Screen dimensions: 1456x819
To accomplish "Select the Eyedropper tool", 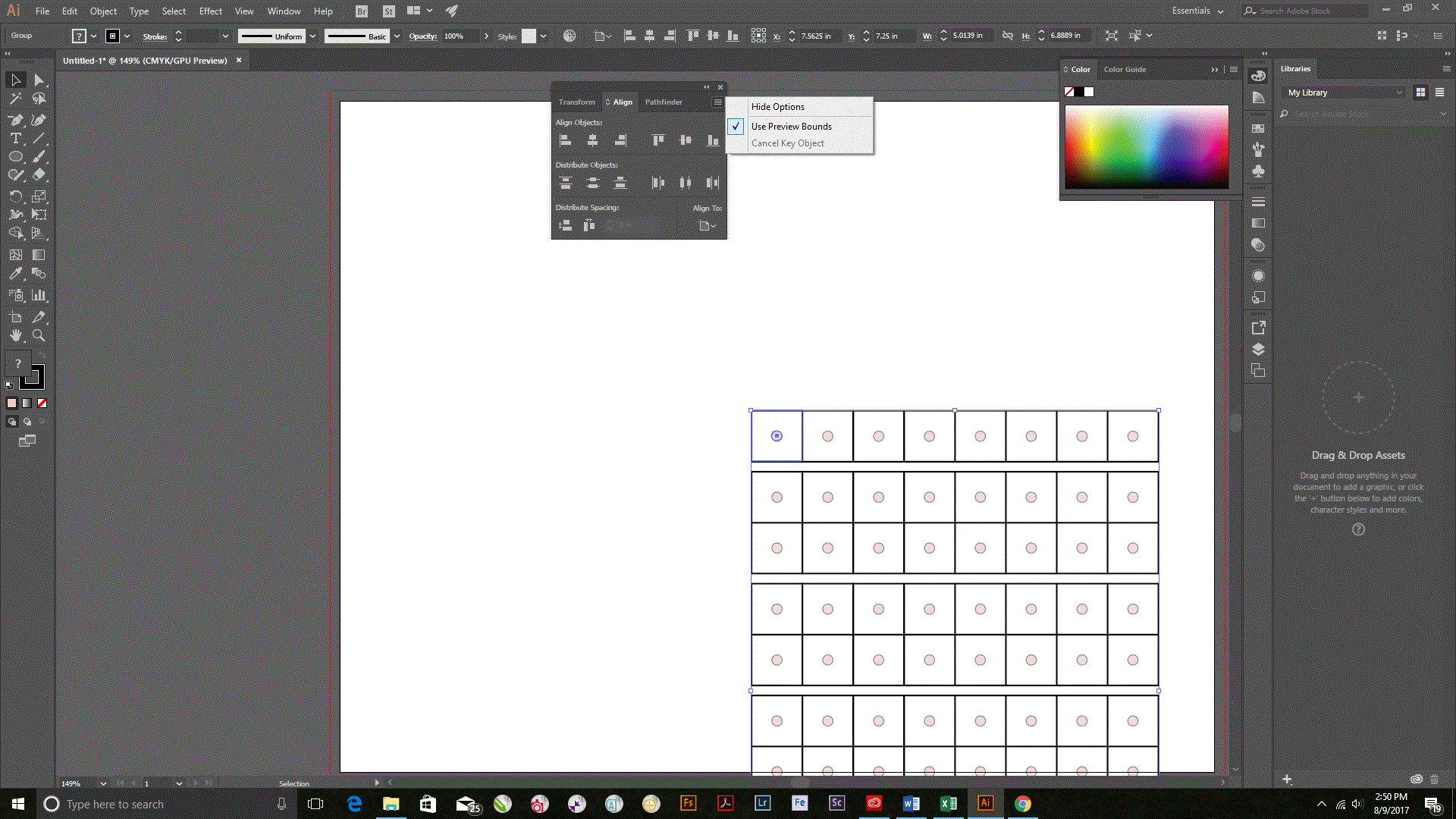I will click(x=15, y=274).
